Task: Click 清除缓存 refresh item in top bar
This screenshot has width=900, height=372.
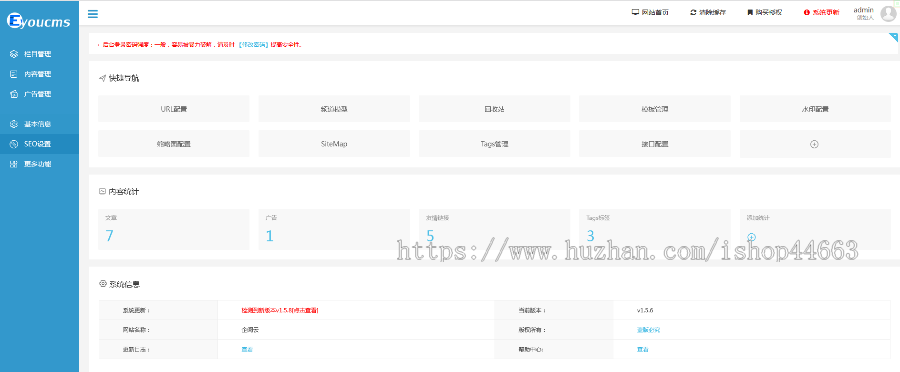Action: pyautogui.click(x=708, y=12)
